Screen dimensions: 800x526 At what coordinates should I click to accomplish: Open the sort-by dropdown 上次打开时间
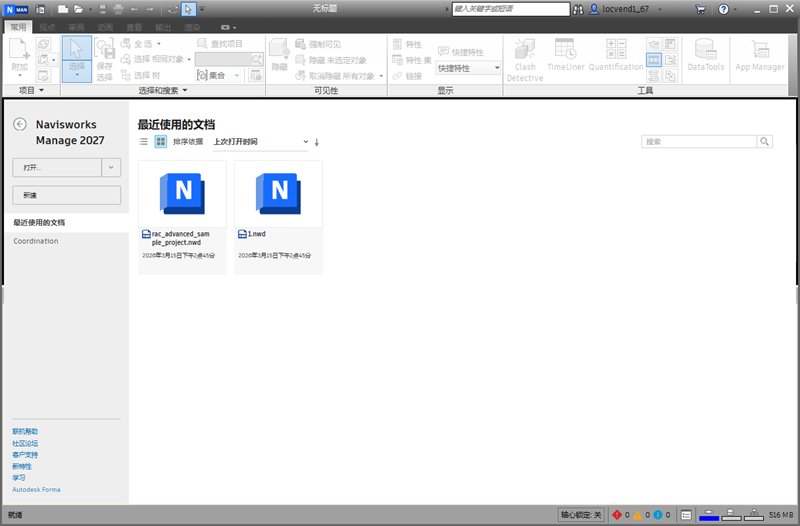(x=261, y=142)
